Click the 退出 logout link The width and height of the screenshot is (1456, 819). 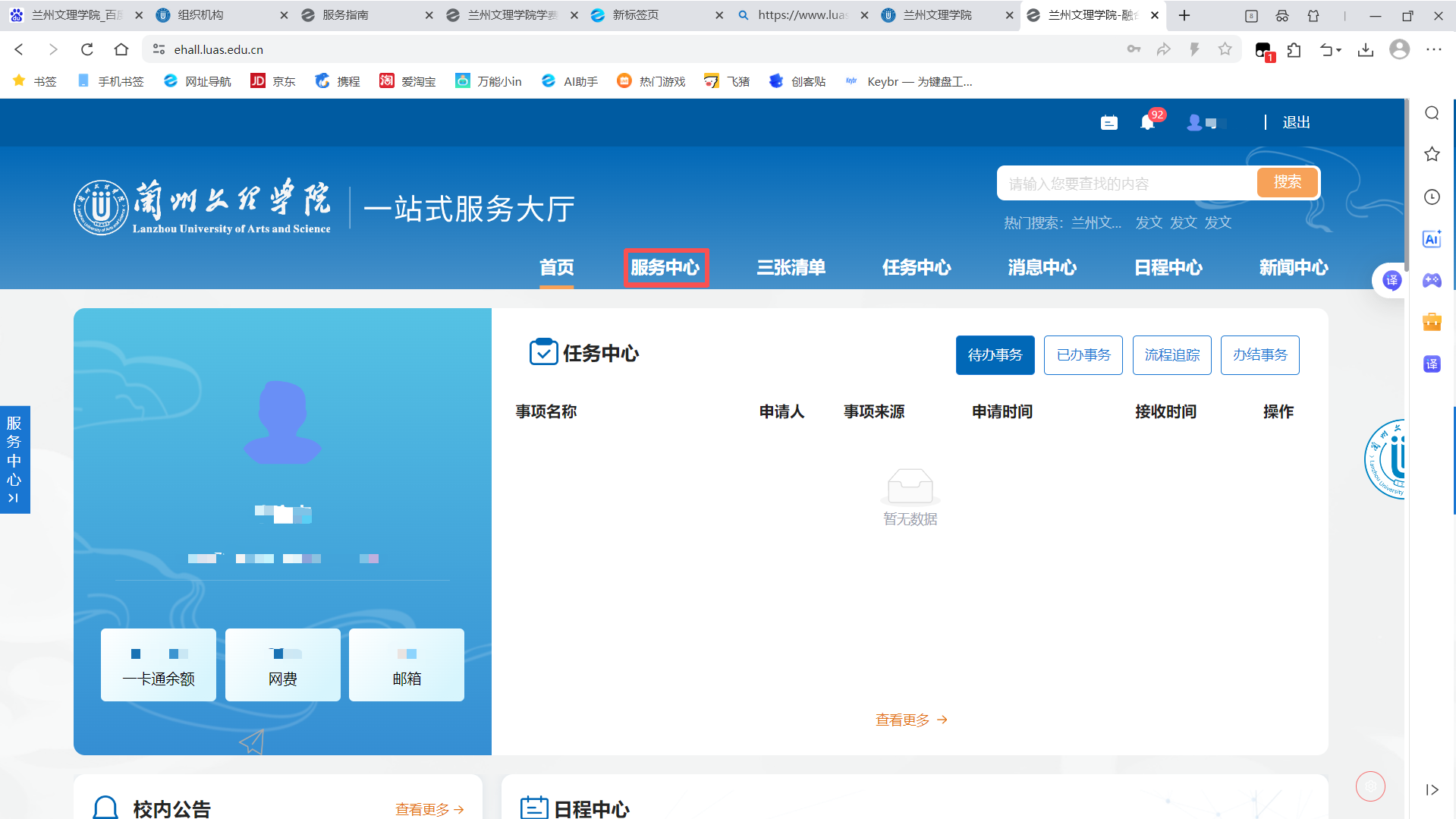(x=1296, y=122)
